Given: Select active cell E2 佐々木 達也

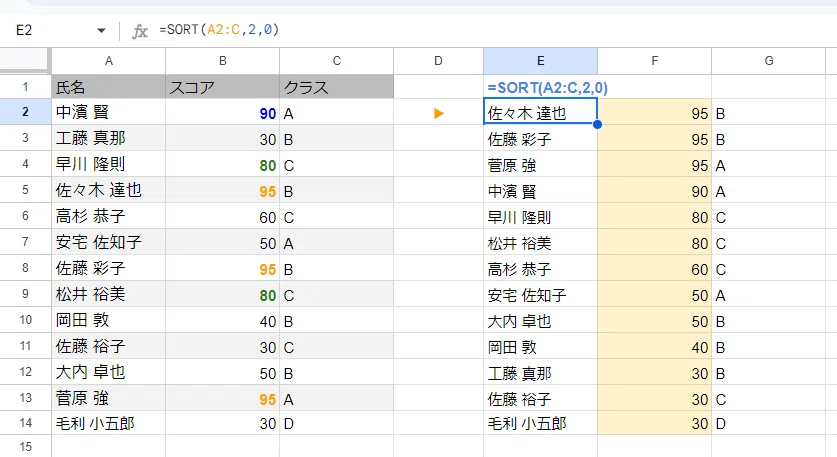Looking at the screenshot, I should (x=540, y=112).
